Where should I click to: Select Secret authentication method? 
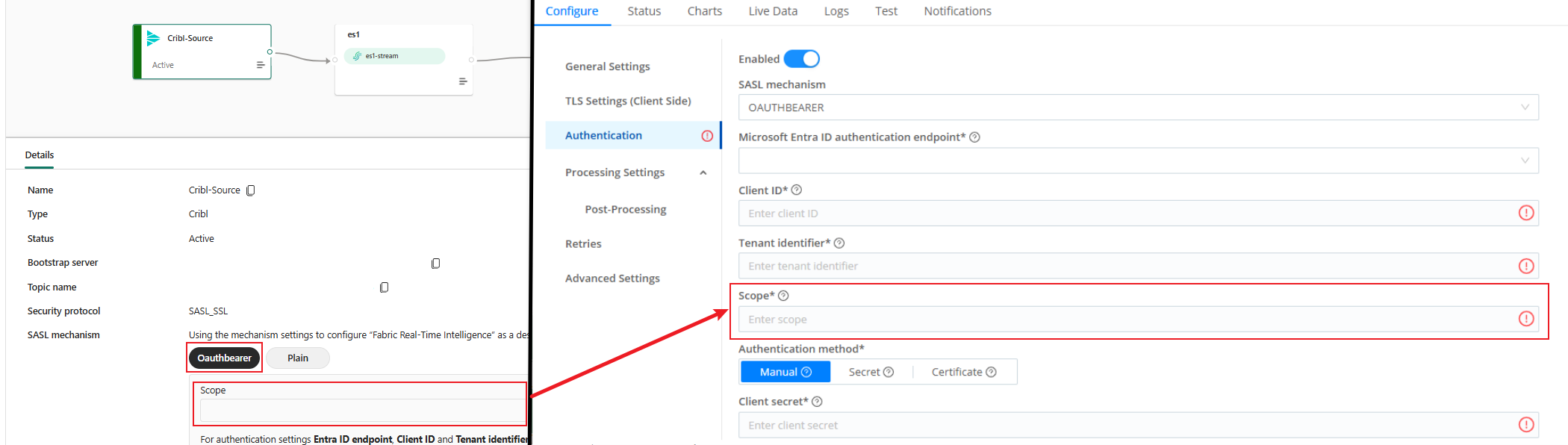click(x=871, y=372)
